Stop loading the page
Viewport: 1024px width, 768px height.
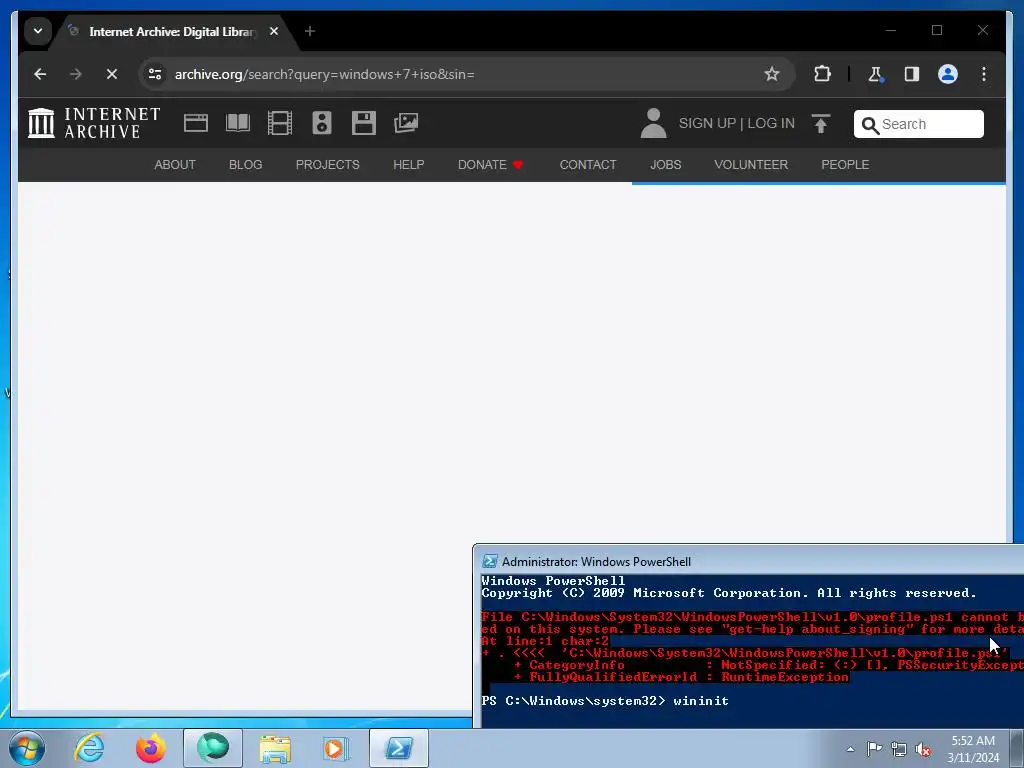click(x=112, y=74)
